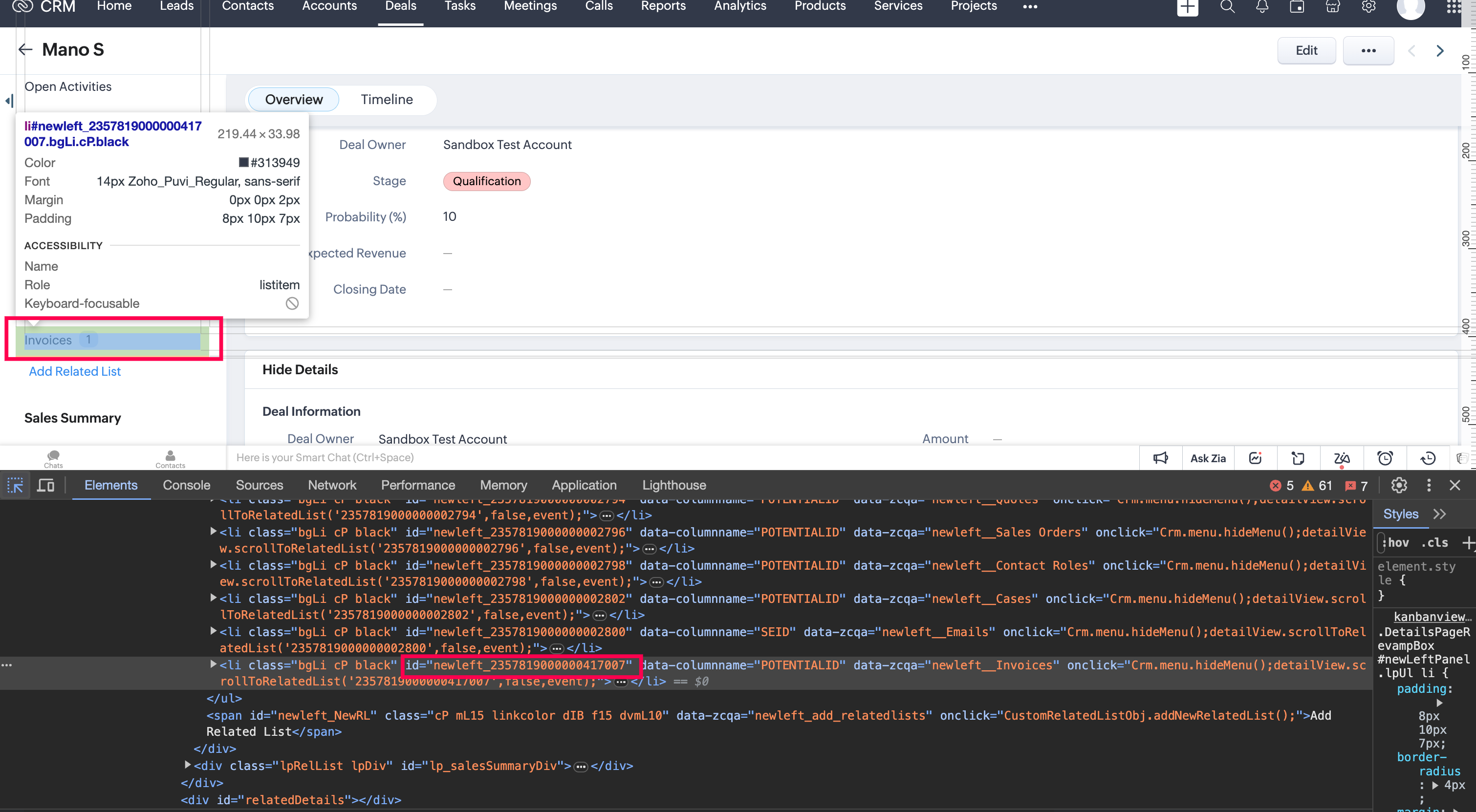
Task: Open the Zia notifications icon
Action: point(1341,458)
